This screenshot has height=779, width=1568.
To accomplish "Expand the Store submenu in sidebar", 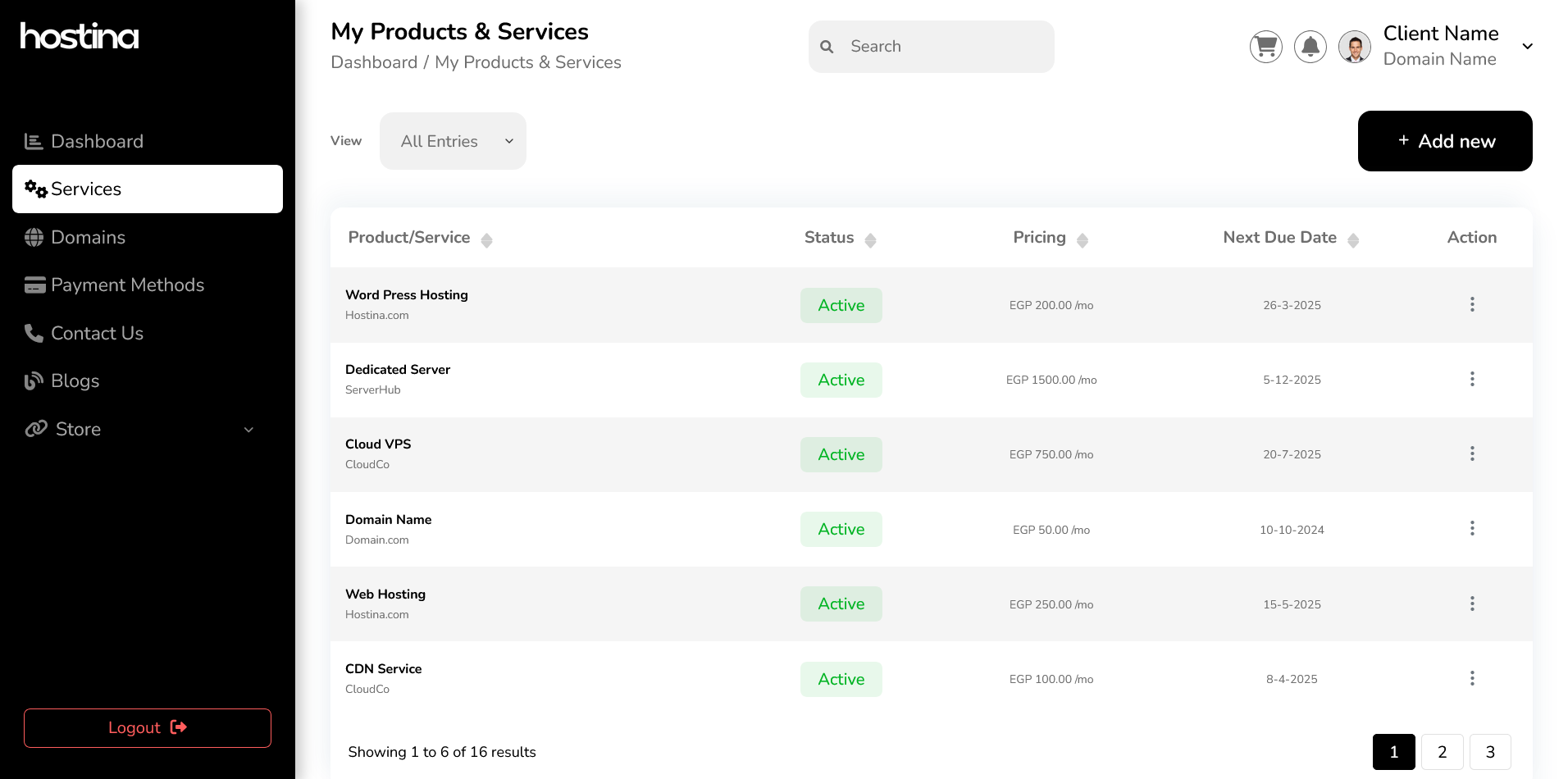I will pyautogui.click(x=248, y=430).
